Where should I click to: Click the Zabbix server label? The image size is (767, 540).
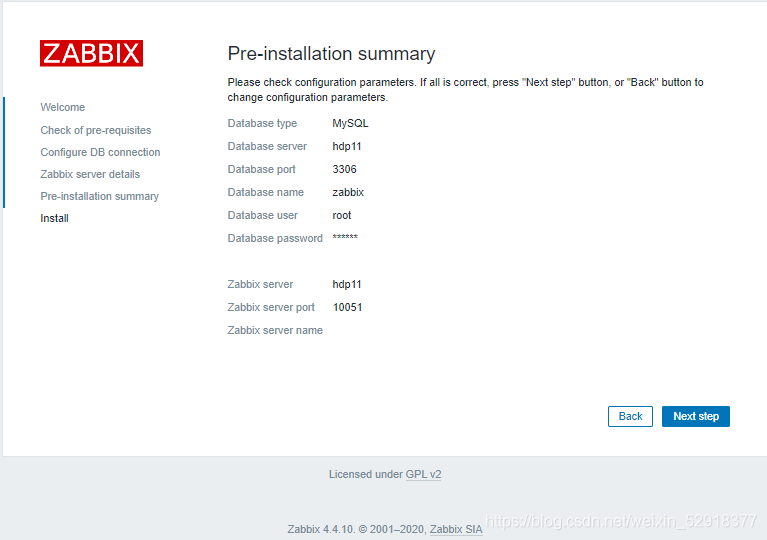(260, 284)
